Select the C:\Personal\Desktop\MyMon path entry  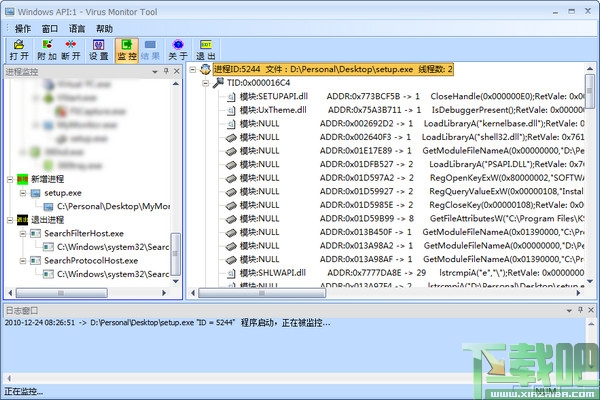click(113, 206)
